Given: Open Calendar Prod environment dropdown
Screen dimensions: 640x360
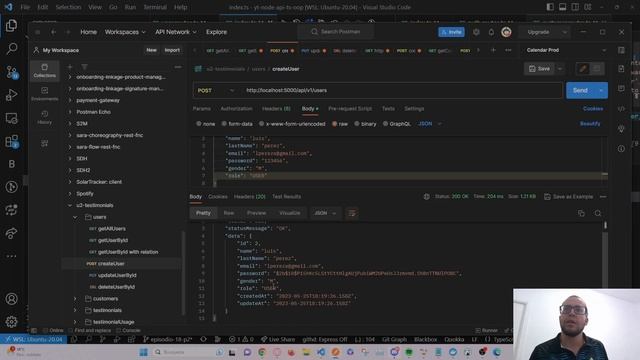Looking at the screenshot, I should pos(566,50).
